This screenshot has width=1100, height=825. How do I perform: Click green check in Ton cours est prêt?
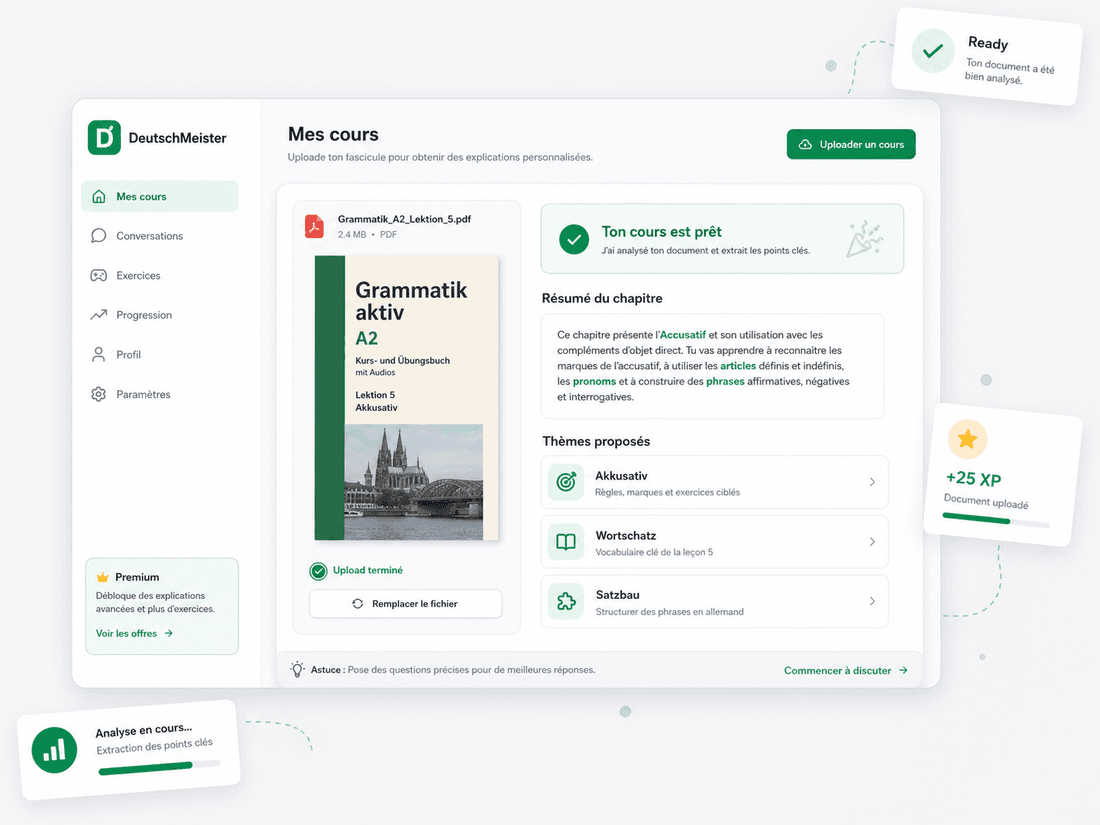[574, 239]
